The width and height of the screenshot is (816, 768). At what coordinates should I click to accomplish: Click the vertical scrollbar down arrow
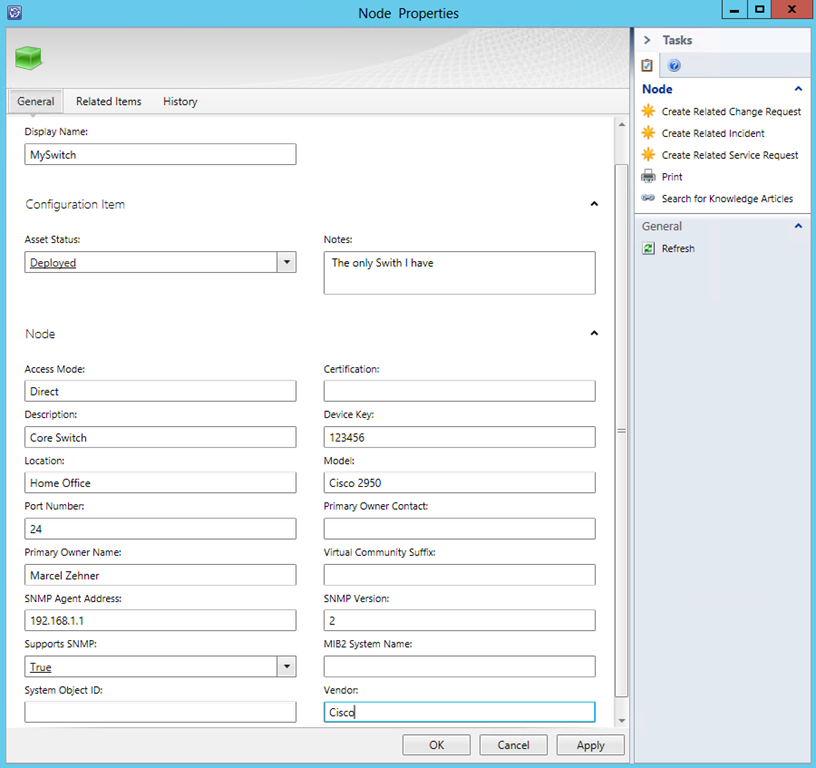coord(622,720)
